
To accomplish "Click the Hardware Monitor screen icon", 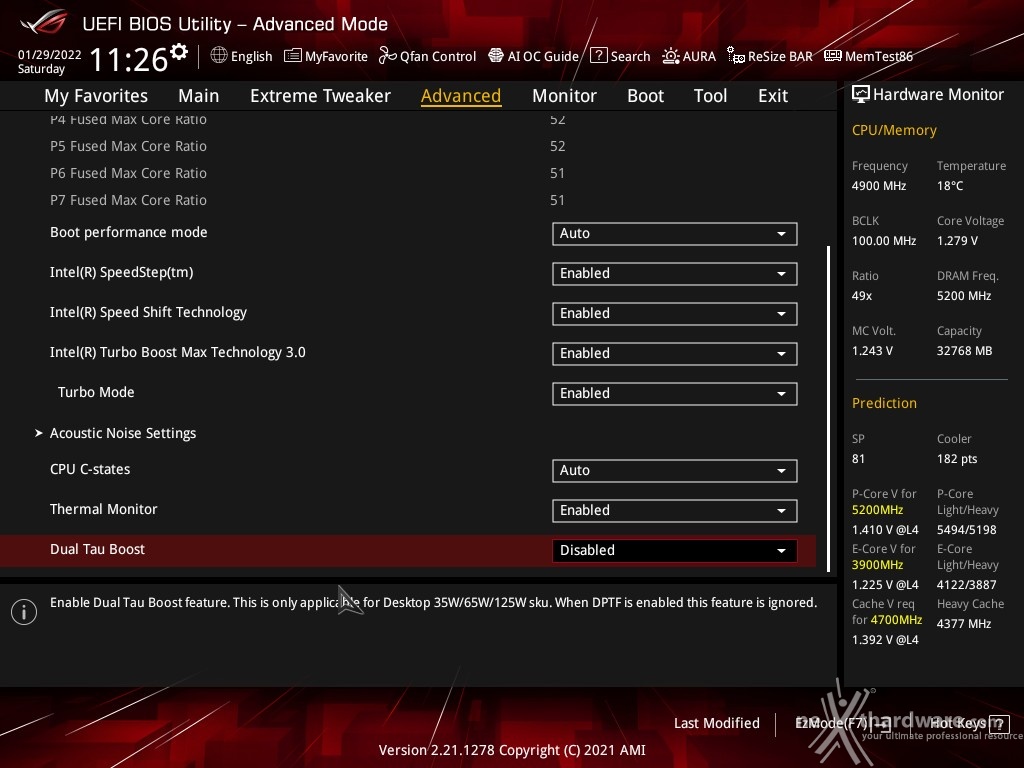I will coord(861,94).
